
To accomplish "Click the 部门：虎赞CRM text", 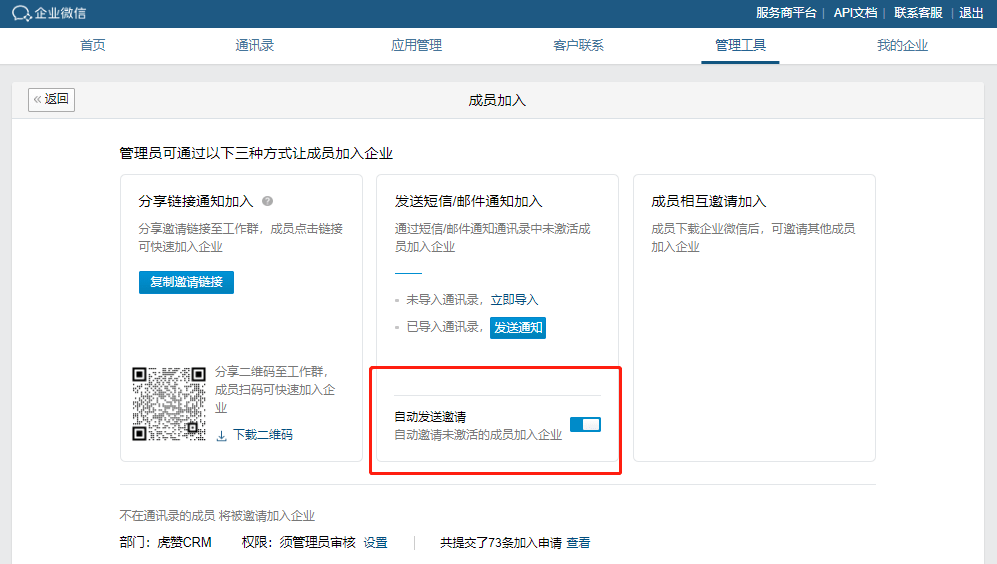I will [165, 542].
